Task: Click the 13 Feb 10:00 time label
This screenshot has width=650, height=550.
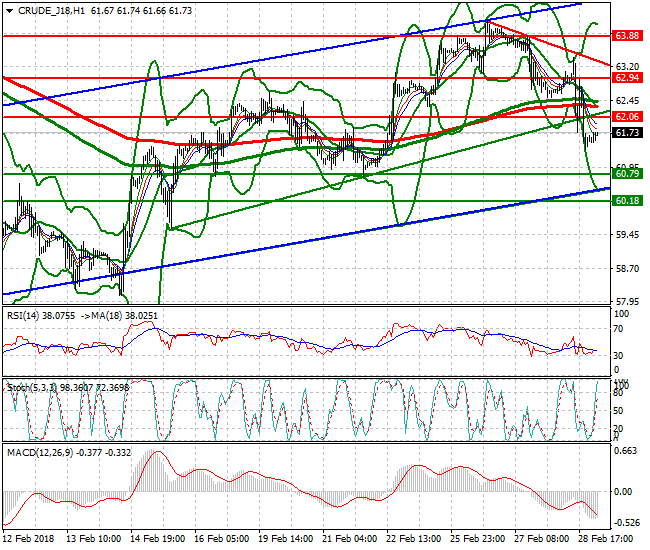Action: pos(94,539)
